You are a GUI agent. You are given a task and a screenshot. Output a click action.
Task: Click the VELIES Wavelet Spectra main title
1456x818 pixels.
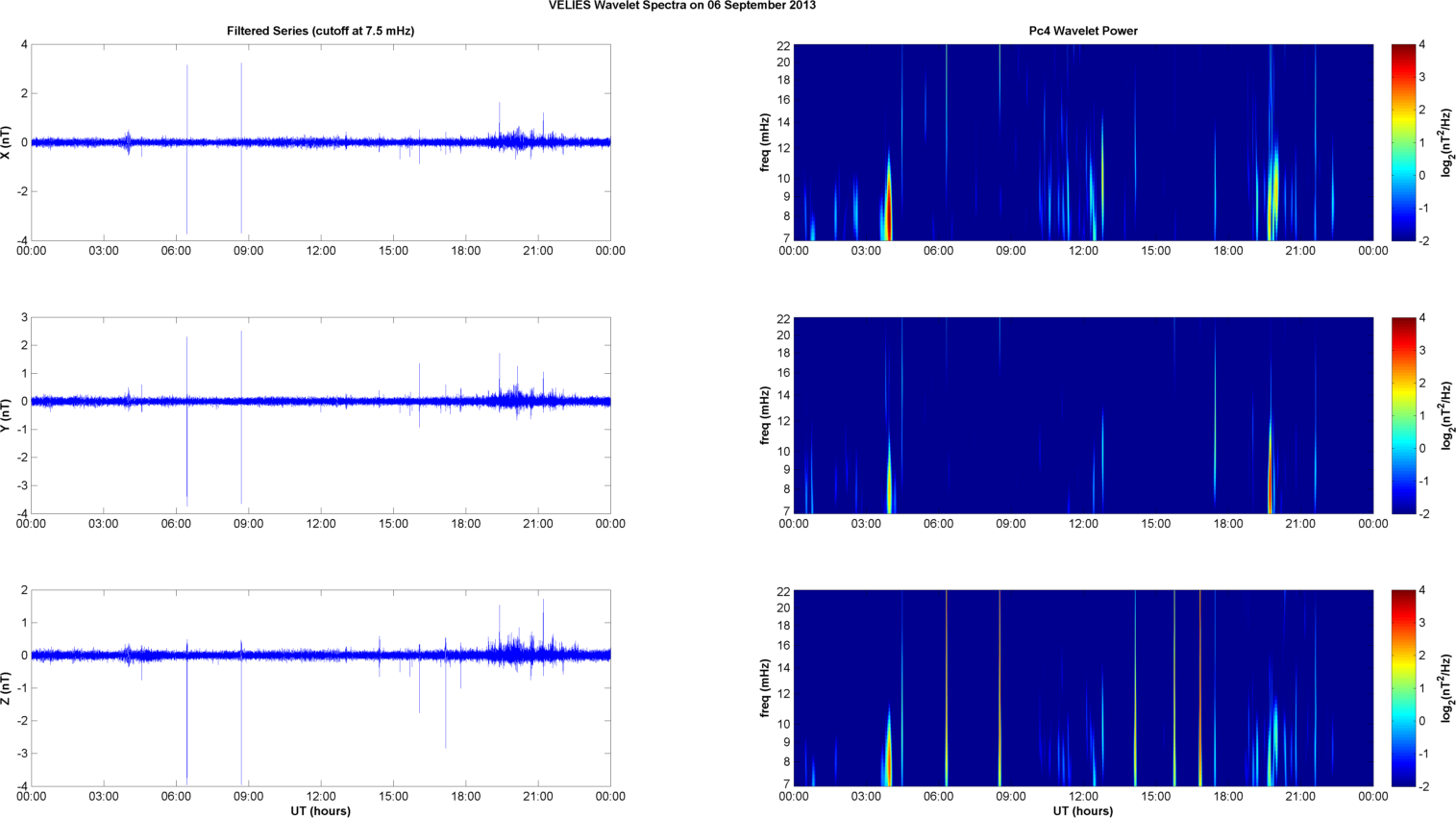(x=681, y=6)
